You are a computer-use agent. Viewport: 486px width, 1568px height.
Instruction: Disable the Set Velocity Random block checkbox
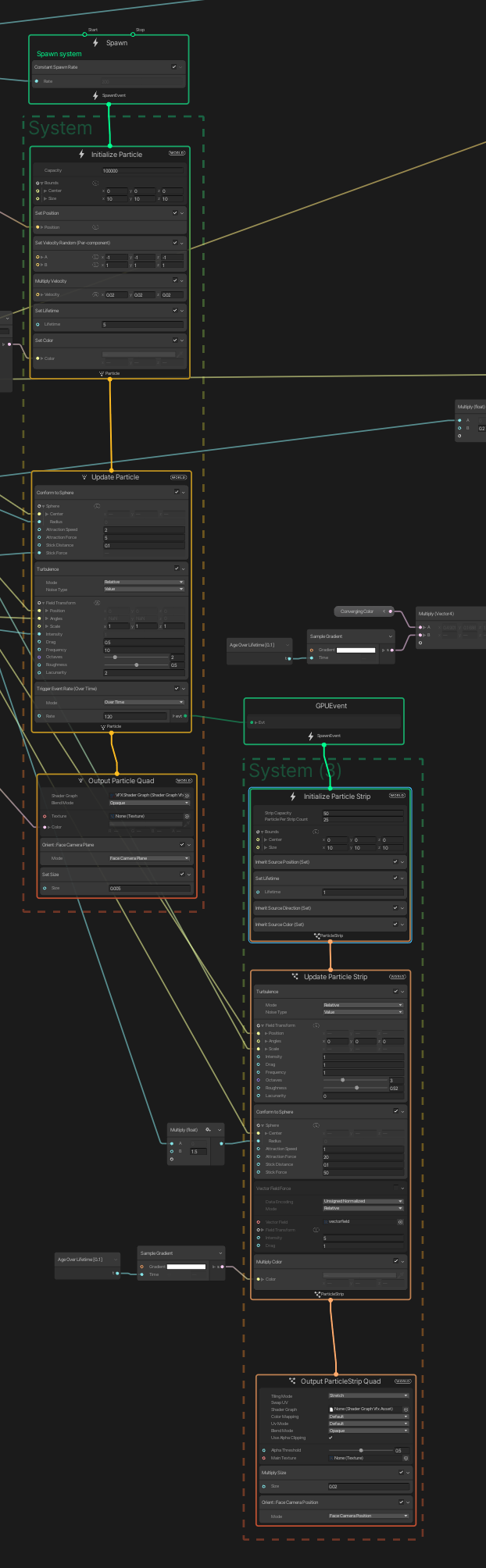pos(175,243)
